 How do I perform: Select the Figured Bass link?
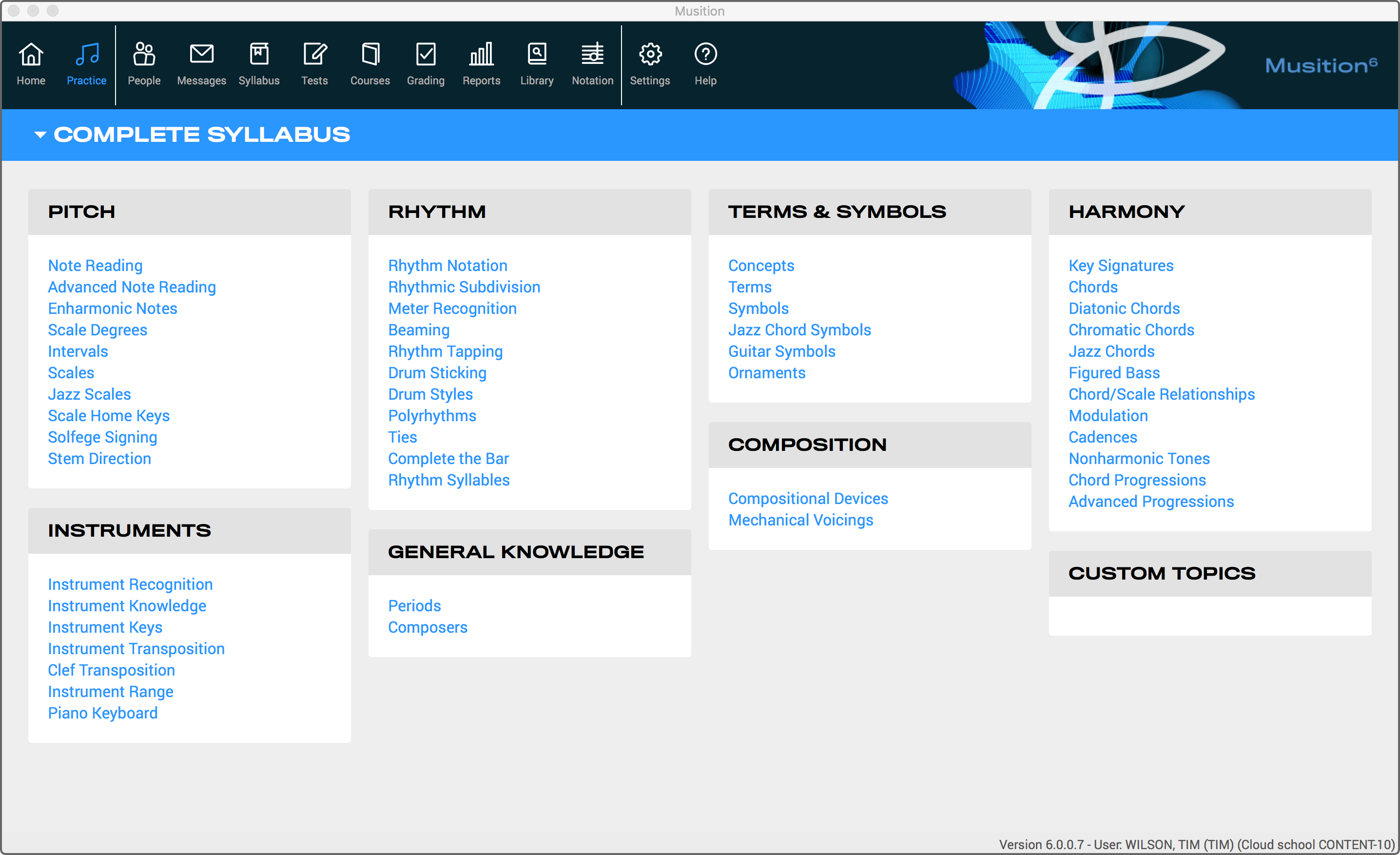[x=1114, y=373]
